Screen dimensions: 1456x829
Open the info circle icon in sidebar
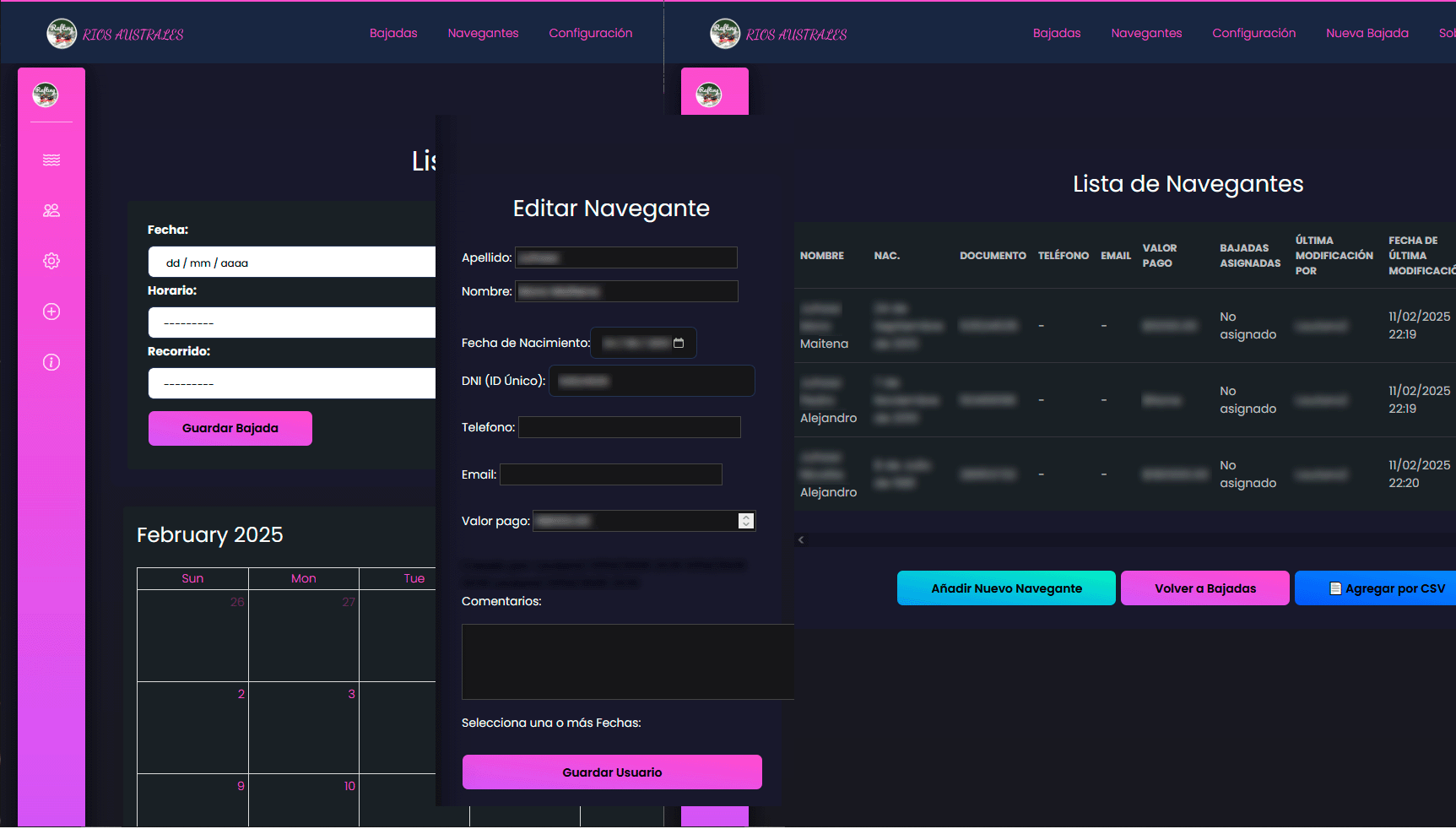pos(51,362)
